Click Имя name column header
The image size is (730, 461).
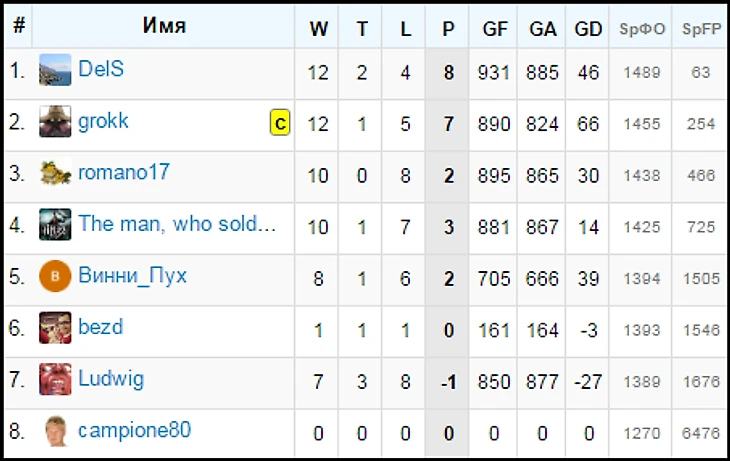click(163, 27)
